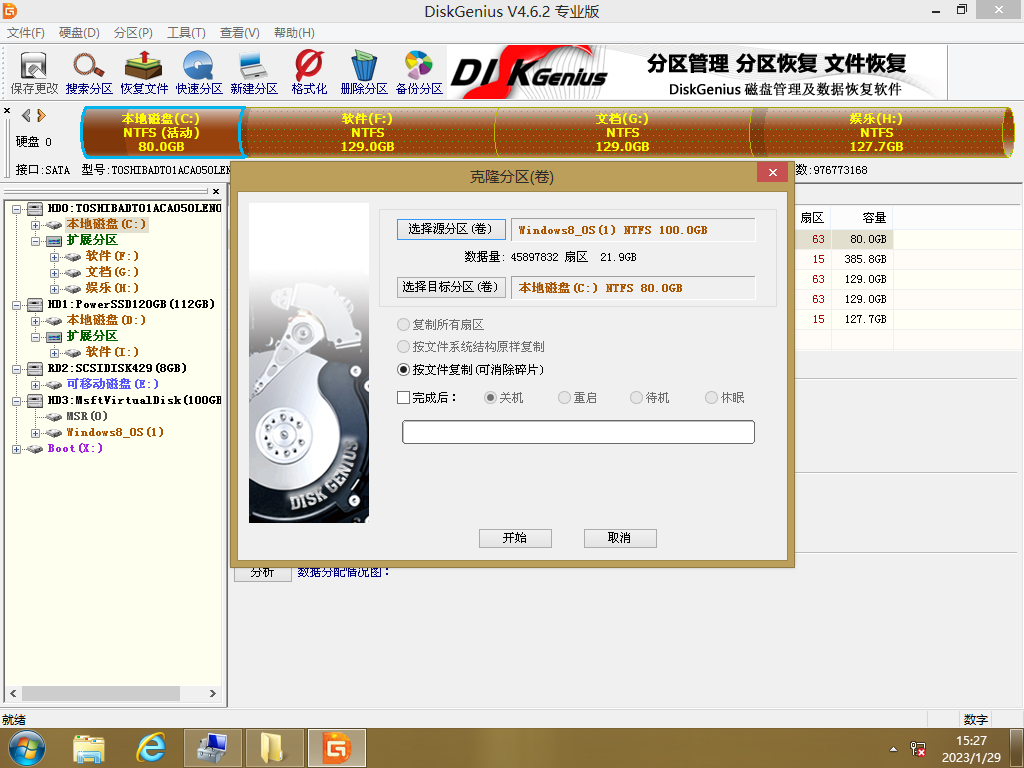Select 按文件系统结构原样复制 option
The height and width of the screenshot is (768, 1024).
pos(470,347)
